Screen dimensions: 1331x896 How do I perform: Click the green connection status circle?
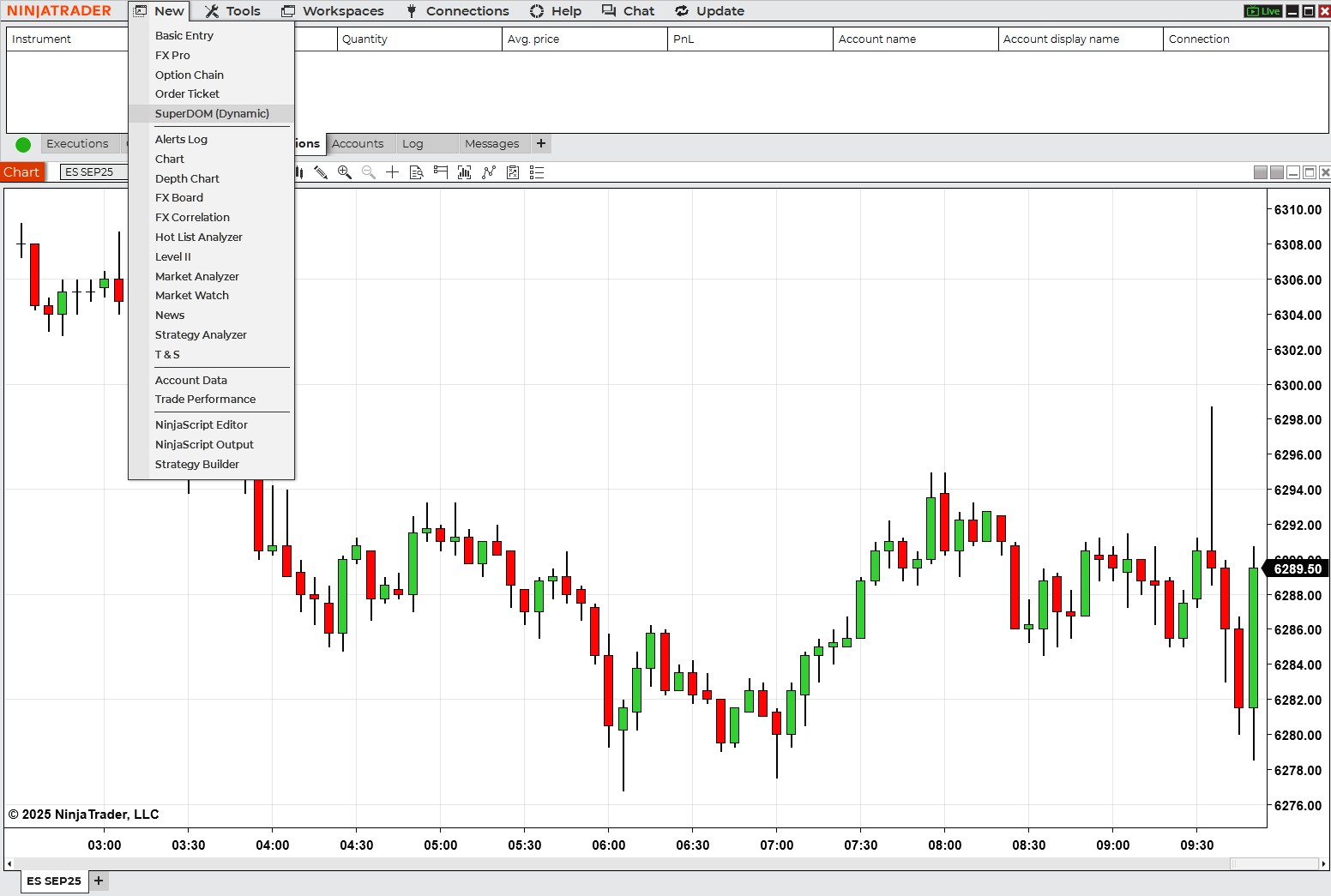pyautogui.click(x=23, y=145)
